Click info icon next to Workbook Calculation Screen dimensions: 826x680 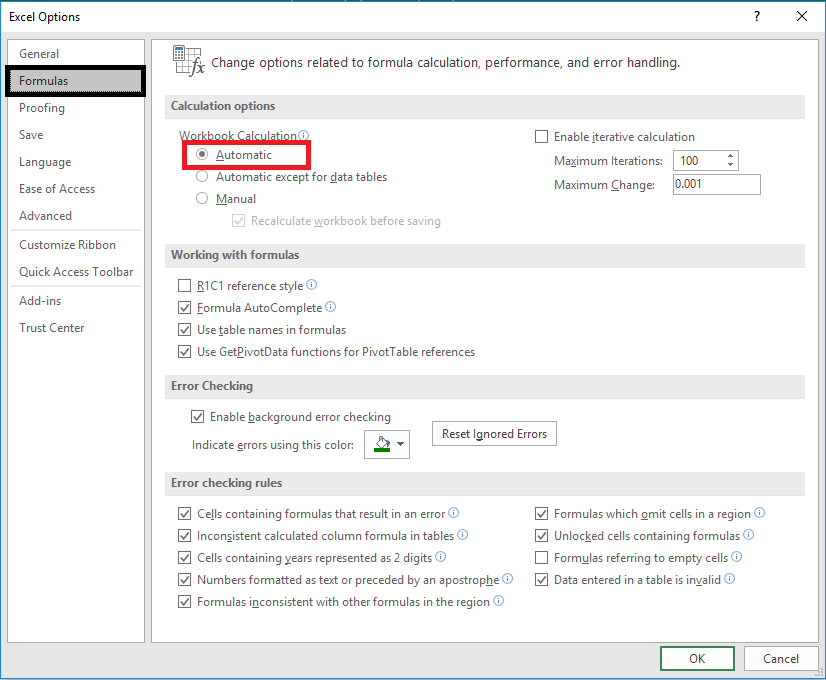(x=304, y=135)
